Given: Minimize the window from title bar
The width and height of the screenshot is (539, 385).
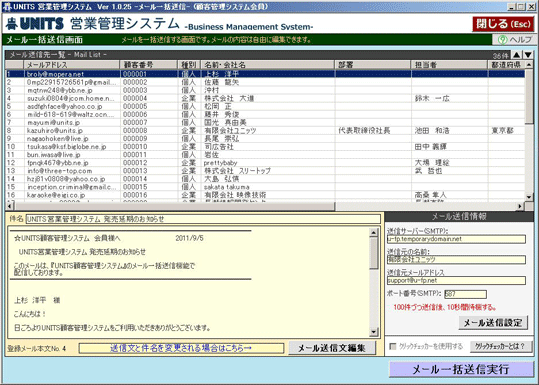Looking at the screenshot, I should coord(512,7).
